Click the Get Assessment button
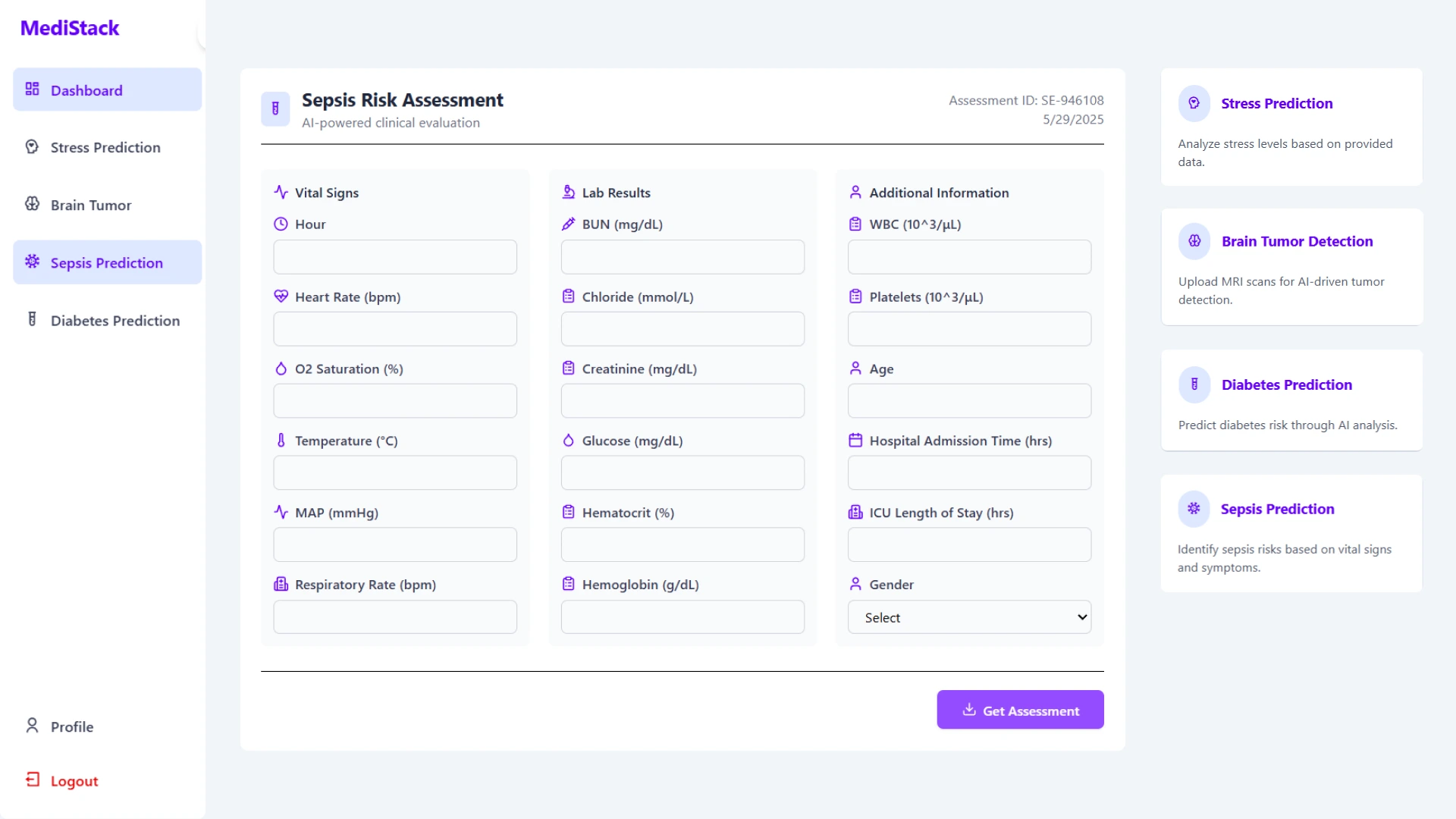 point(1019,710)
